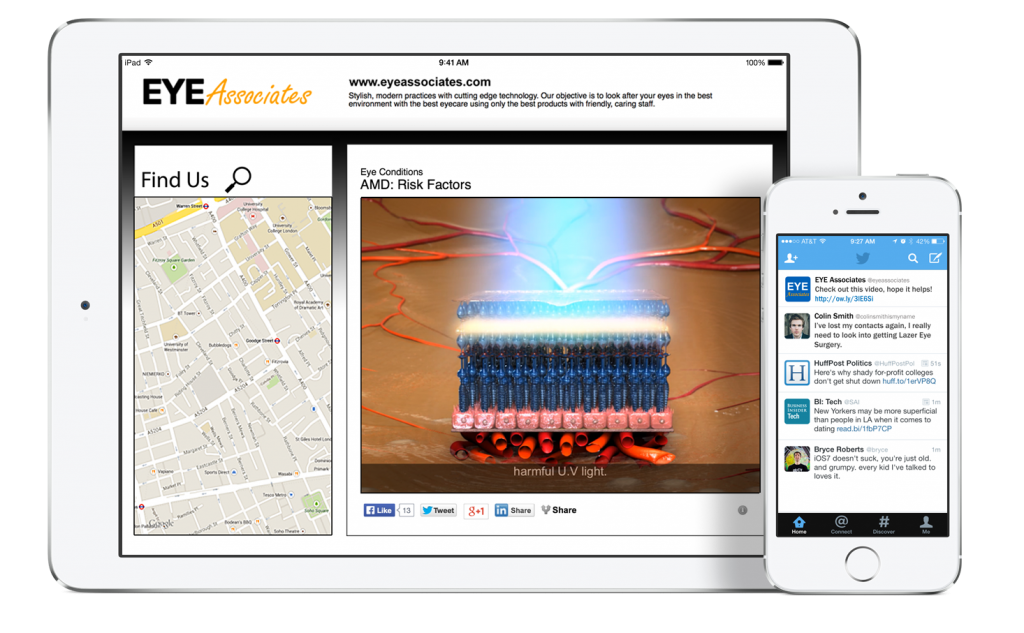Switch to the Discover tab
The height and width of the screenshot is (633, 1024).
884,525
